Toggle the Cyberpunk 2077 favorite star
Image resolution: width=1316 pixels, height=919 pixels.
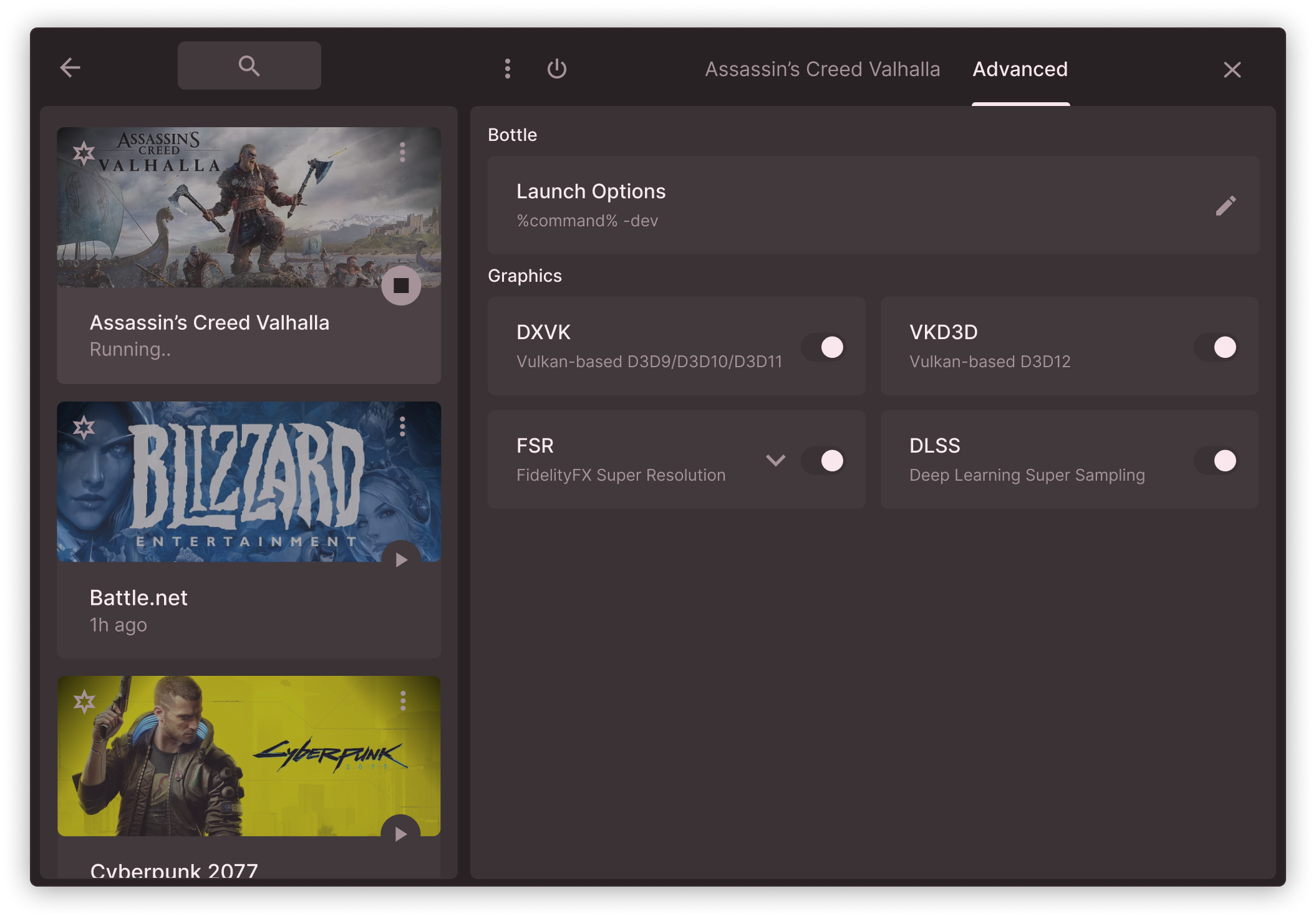84,702
